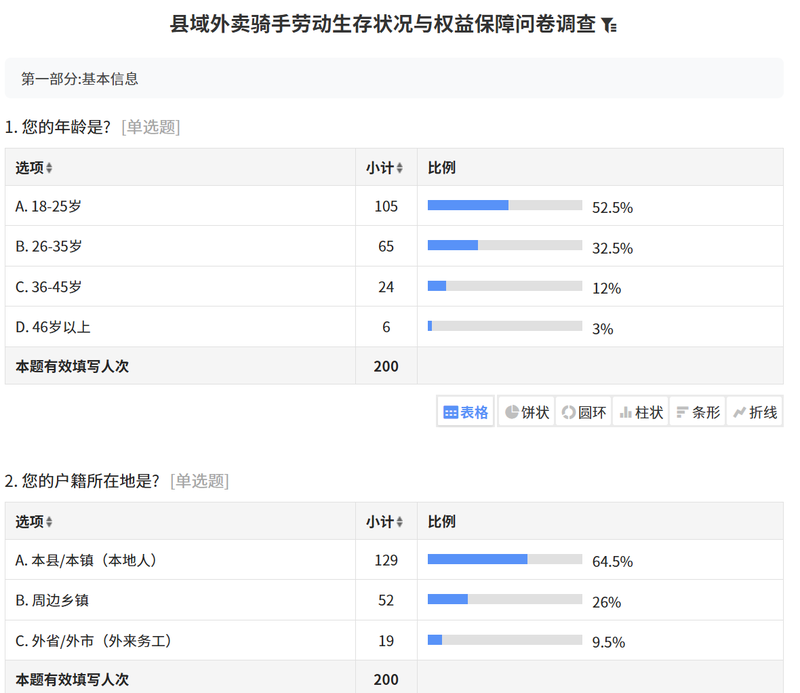Click the 本县/本镇 proportion bar
This screenshot has width=800, height=693.
504,560
